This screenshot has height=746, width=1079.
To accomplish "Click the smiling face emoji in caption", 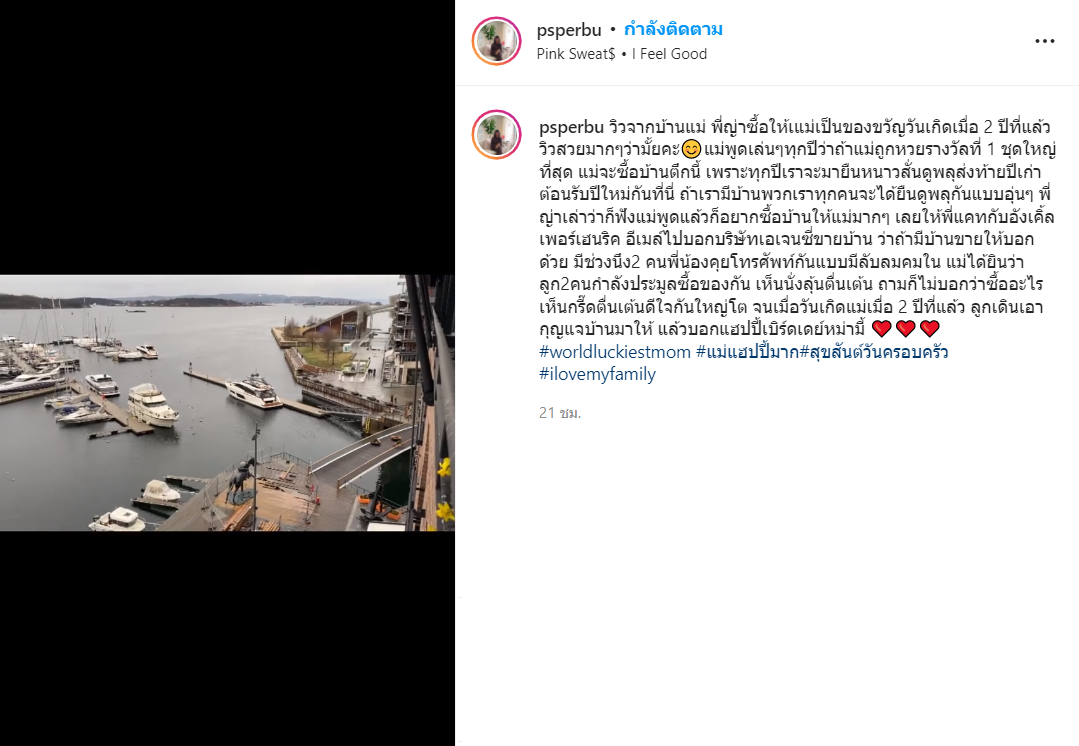I will pyautogui.click(x=691, y=149).
